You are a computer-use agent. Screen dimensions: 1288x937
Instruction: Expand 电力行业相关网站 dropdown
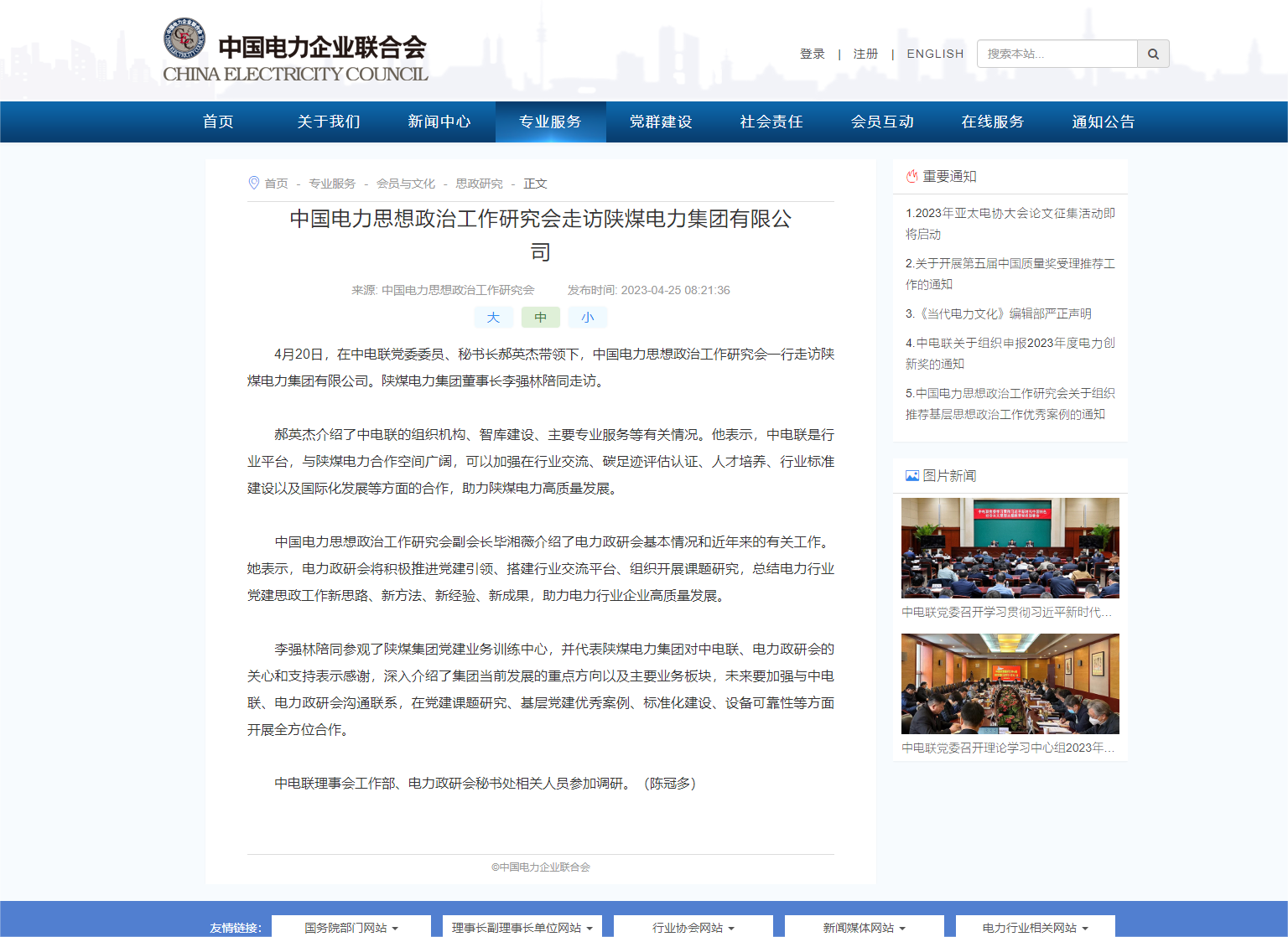click(x=1036, y=927)
